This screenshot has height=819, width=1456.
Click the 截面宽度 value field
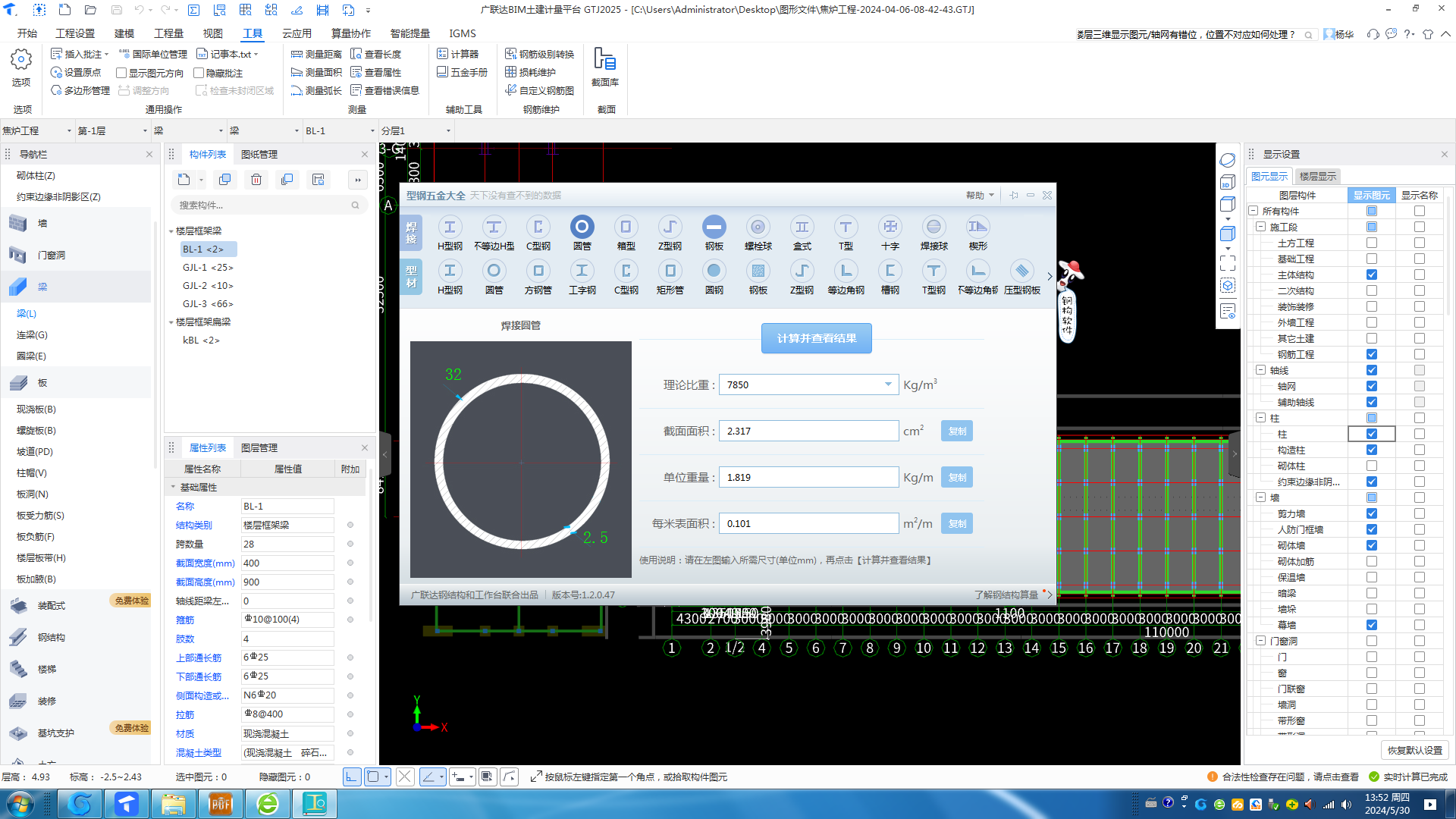(287, 563)
